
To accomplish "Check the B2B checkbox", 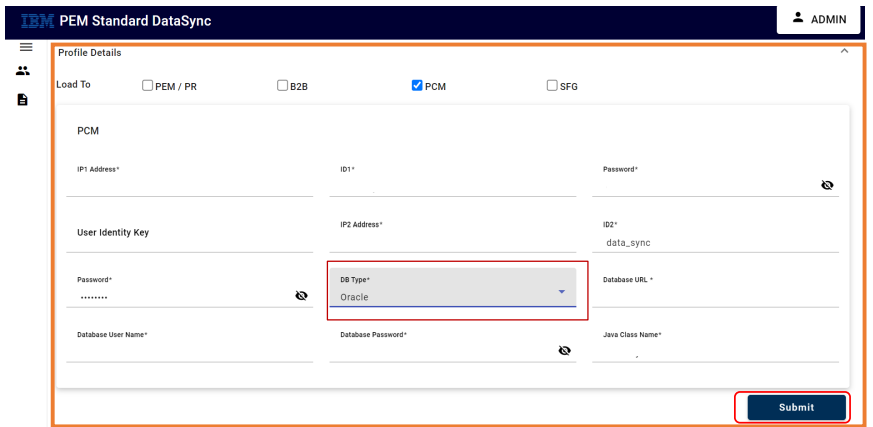I will [282, 86].
